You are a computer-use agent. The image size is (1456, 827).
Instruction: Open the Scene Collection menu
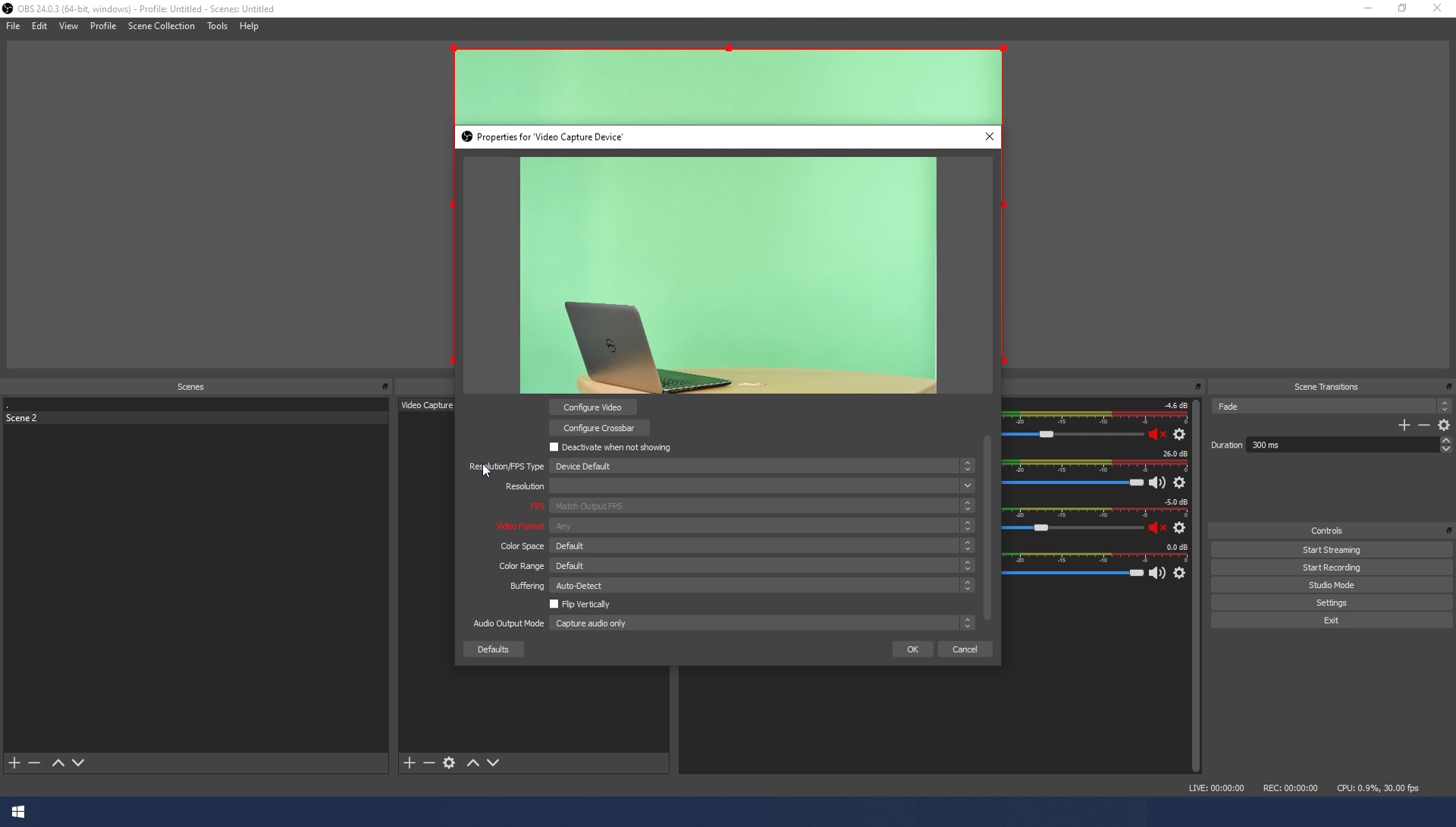[161, 26]
